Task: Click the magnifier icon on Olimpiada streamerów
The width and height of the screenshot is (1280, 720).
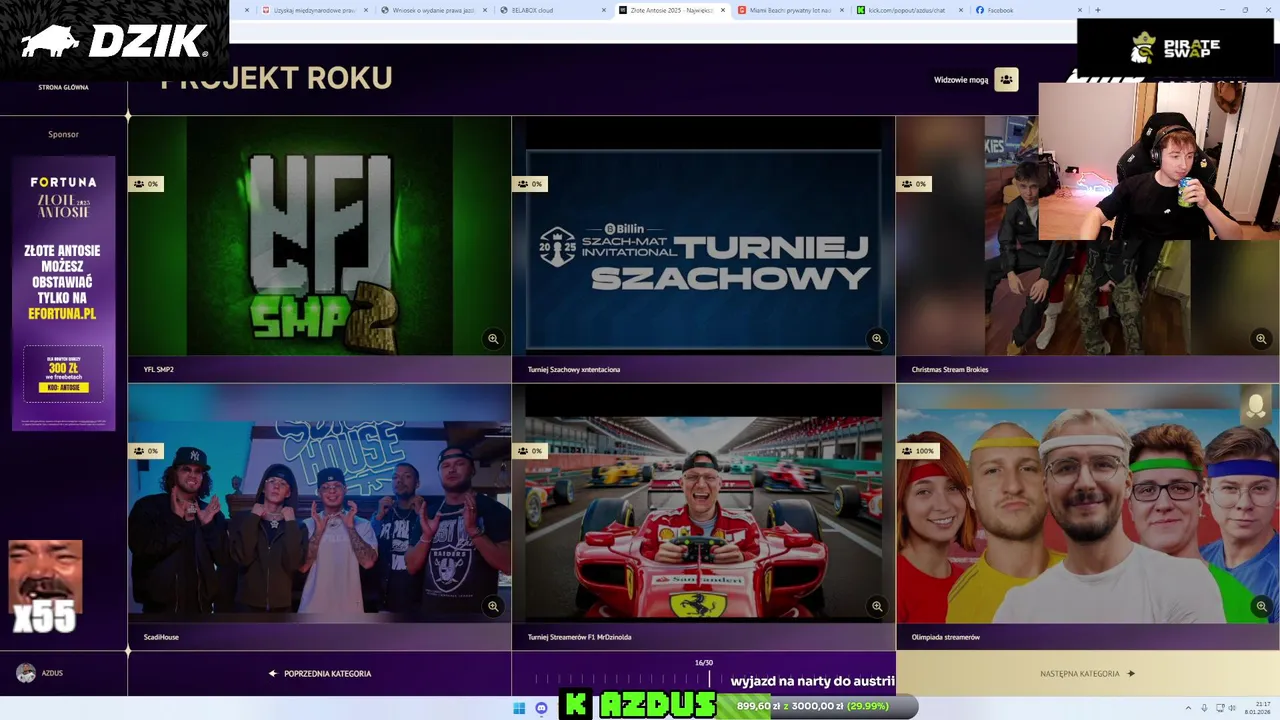Action: (1261, 606)
